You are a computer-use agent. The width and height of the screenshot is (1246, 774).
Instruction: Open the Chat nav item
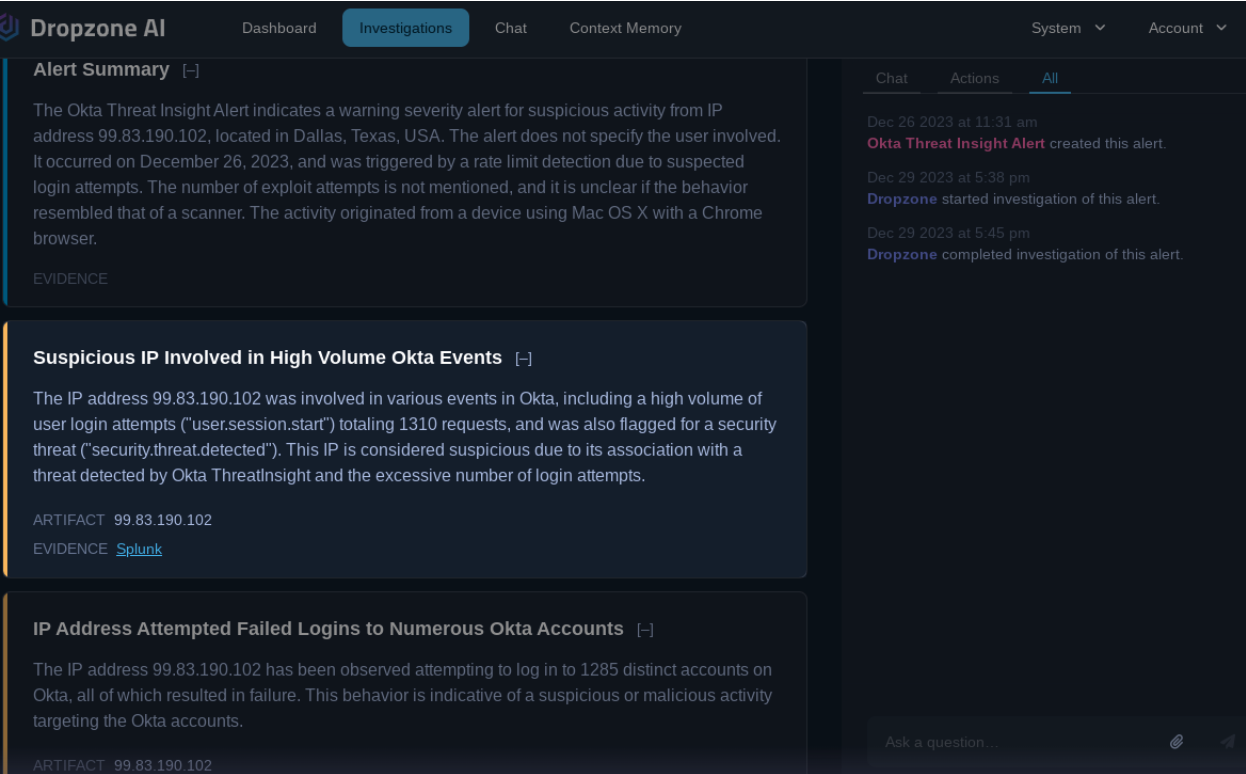511,28
